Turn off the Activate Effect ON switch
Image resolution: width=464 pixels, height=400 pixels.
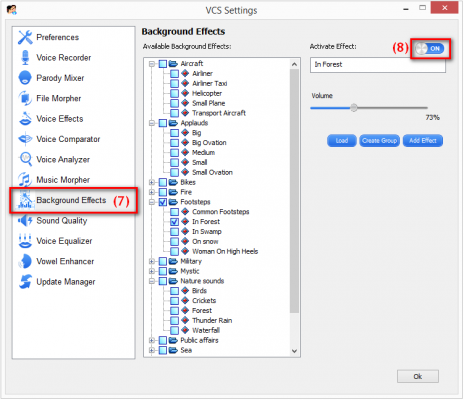430,49
